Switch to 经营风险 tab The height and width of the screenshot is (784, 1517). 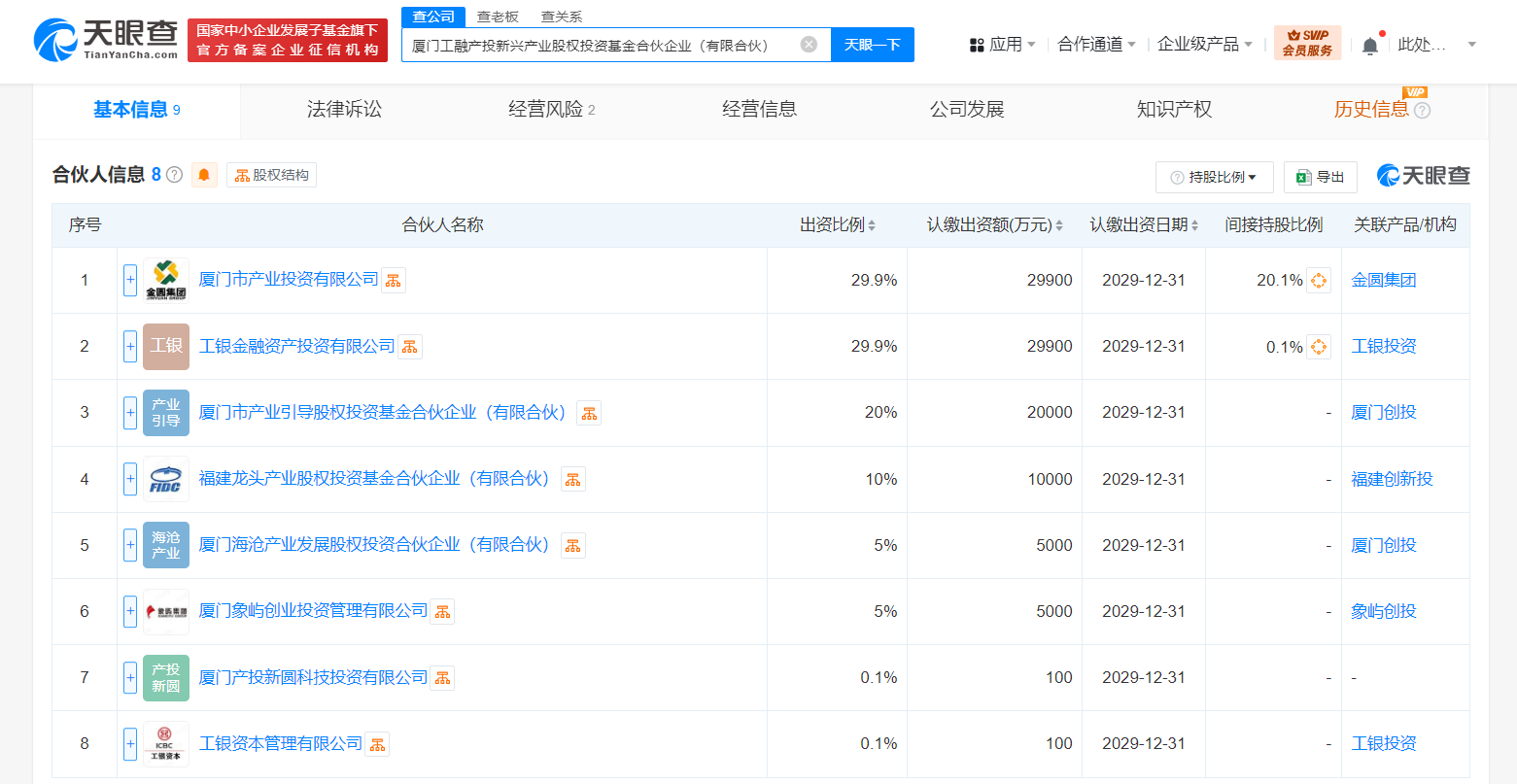click(552, 110)
